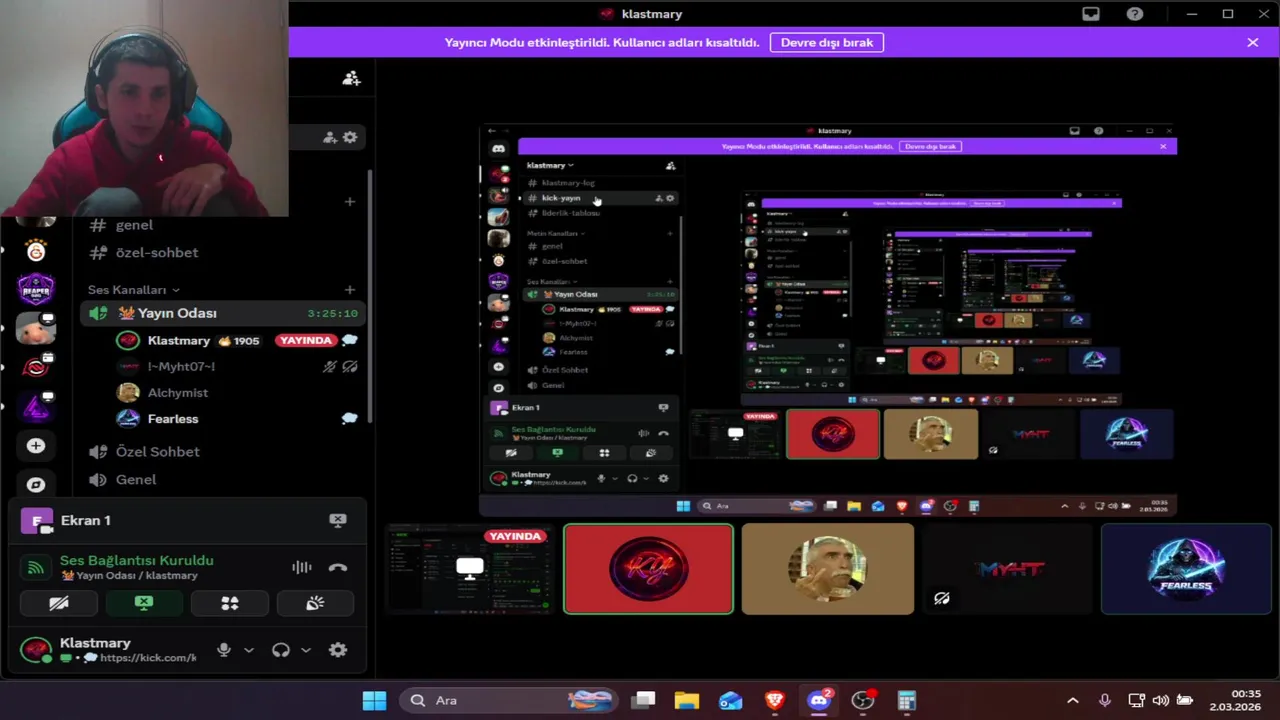The image size is (1280, 720).
Task: Collapse the Ses Kanalları category
Action: 133,290
